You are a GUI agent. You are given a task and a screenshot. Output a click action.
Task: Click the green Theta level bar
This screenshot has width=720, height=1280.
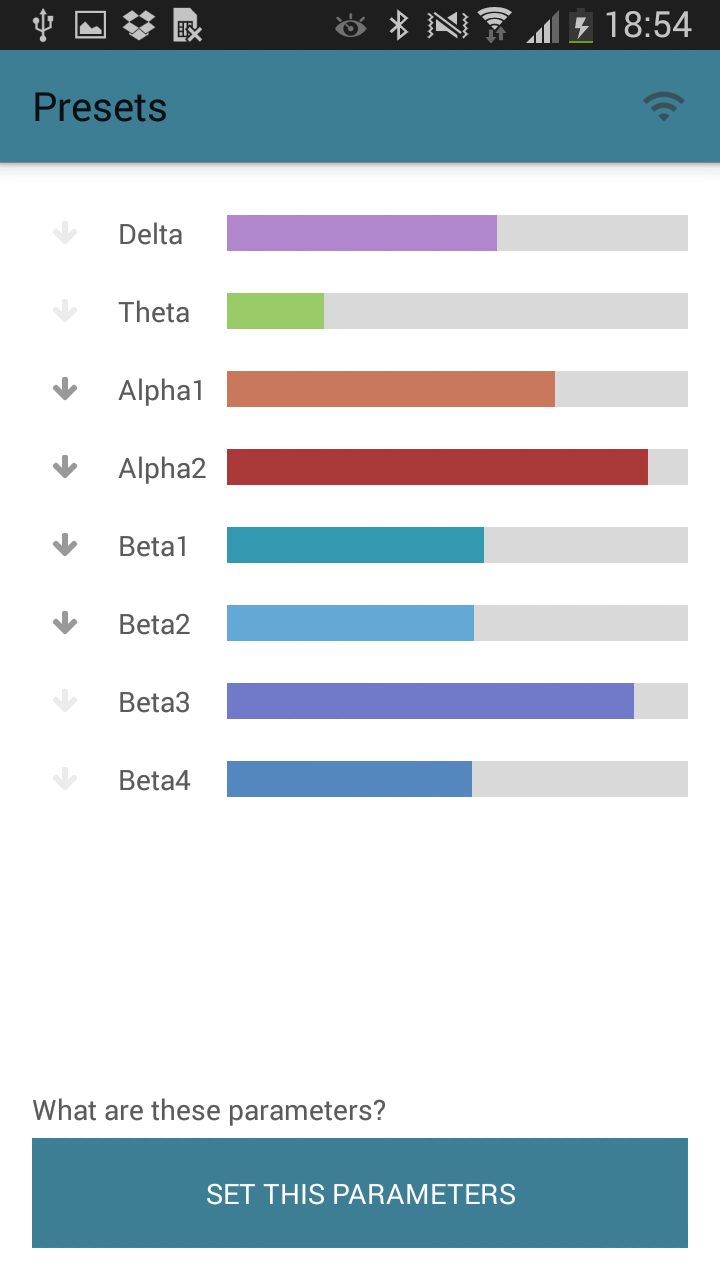pyautogui.click(x=457, y=311)
